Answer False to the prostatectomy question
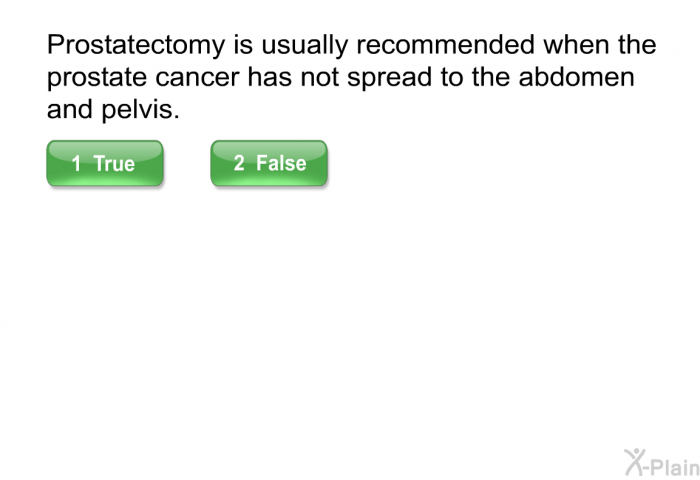The height and width of the screenshot is (480, 700). pos(269,163)
